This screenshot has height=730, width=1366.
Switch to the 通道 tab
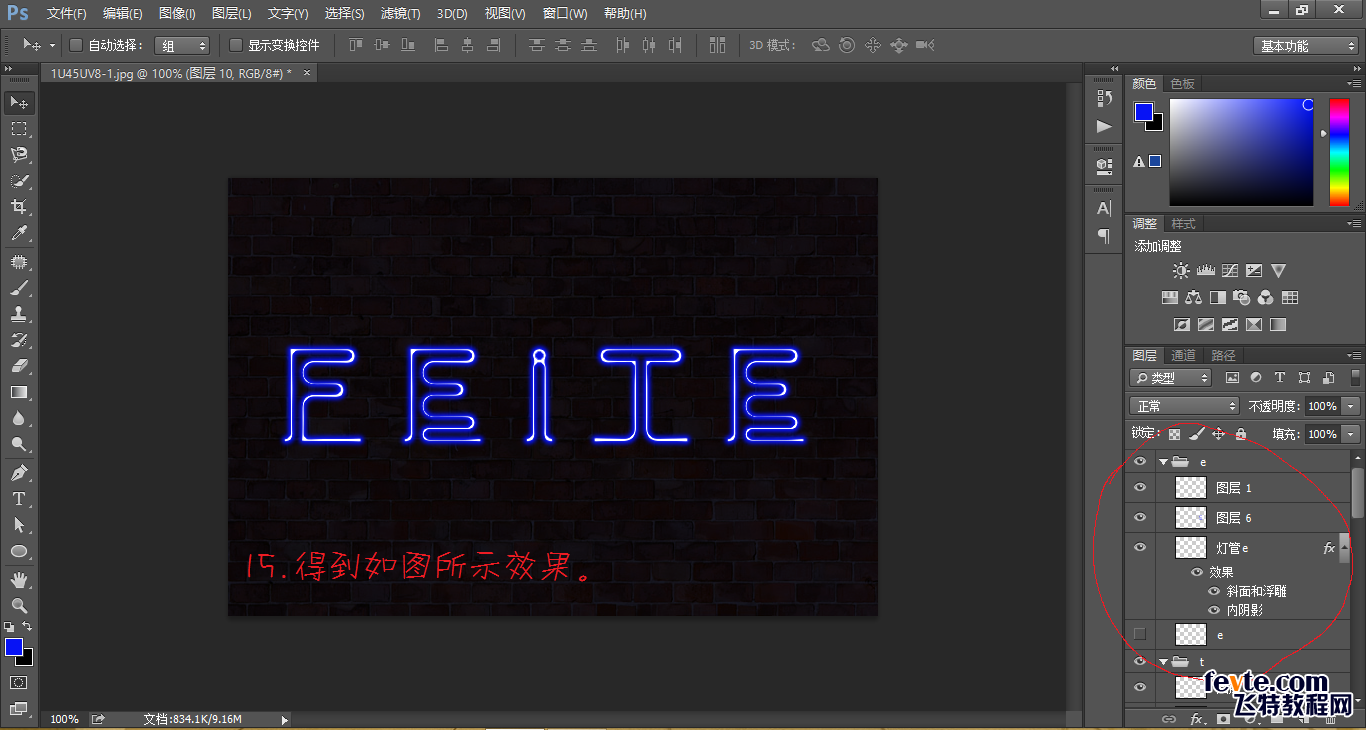pos(1182,354)
